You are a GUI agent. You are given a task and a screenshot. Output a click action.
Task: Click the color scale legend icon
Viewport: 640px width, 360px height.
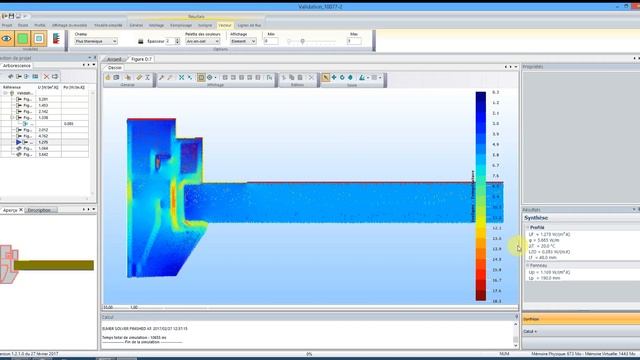pyautogui.click(x=56, y=39)
